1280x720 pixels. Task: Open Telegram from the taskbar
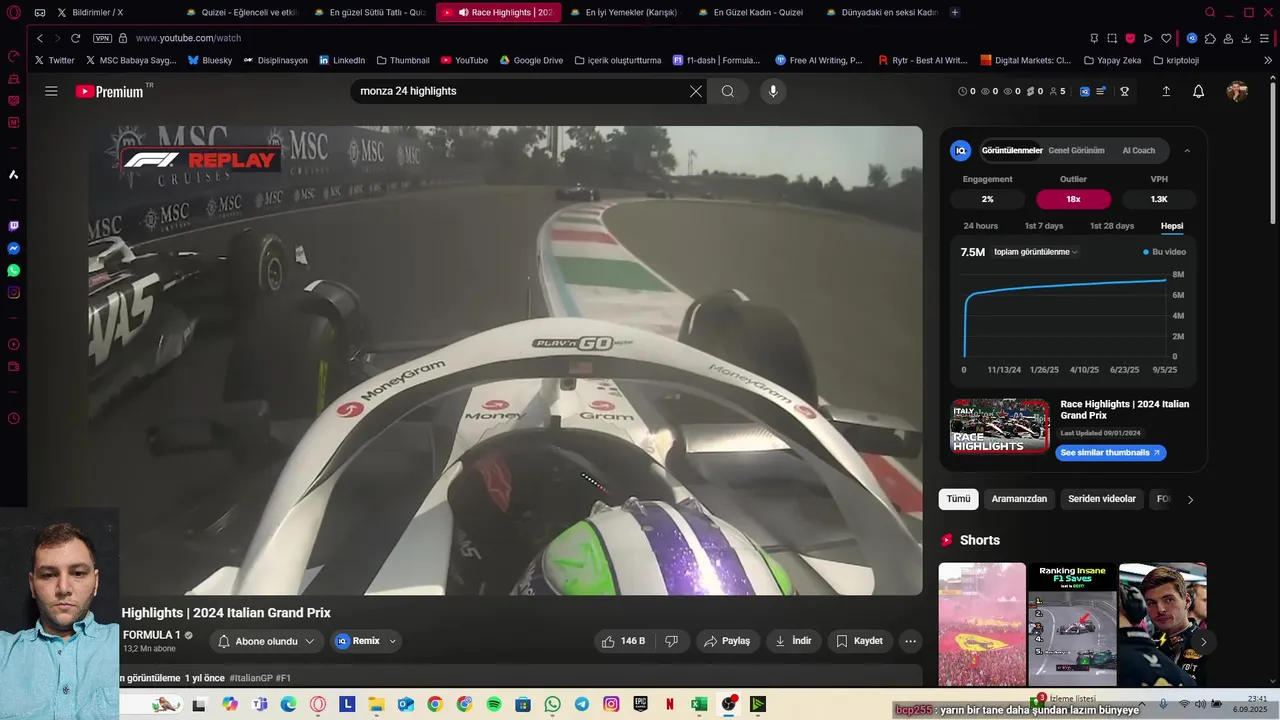(x=582, y=704)
